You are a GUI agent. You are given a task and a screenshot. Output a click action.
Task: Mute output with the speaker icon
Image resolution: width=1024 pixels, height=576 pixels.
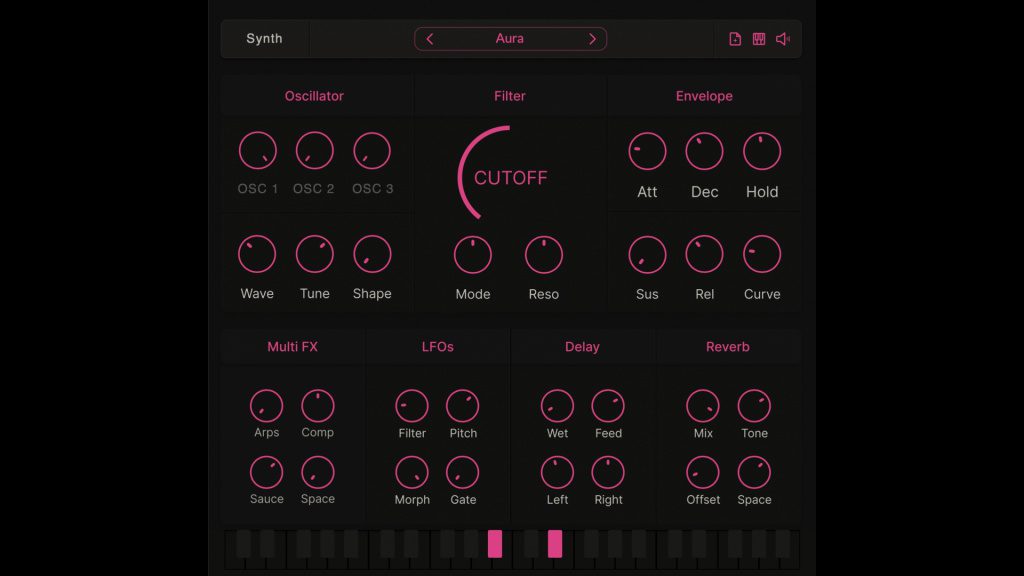[782, 38]
